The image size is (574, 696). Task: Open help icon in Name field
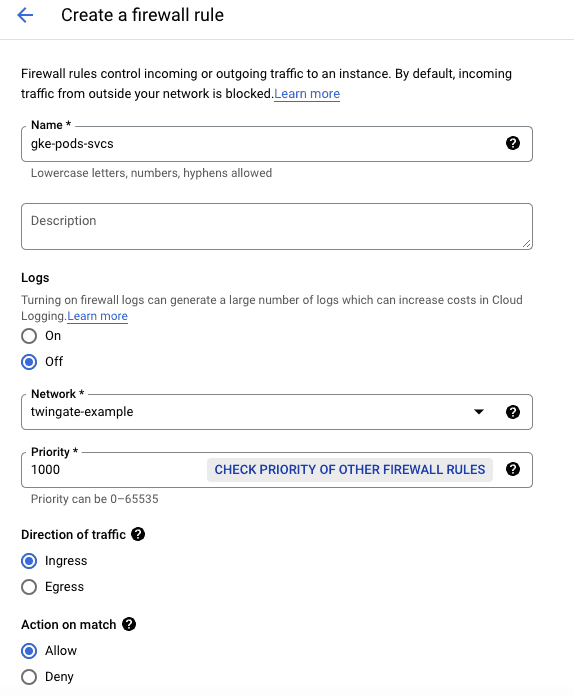tap(513, 143)
